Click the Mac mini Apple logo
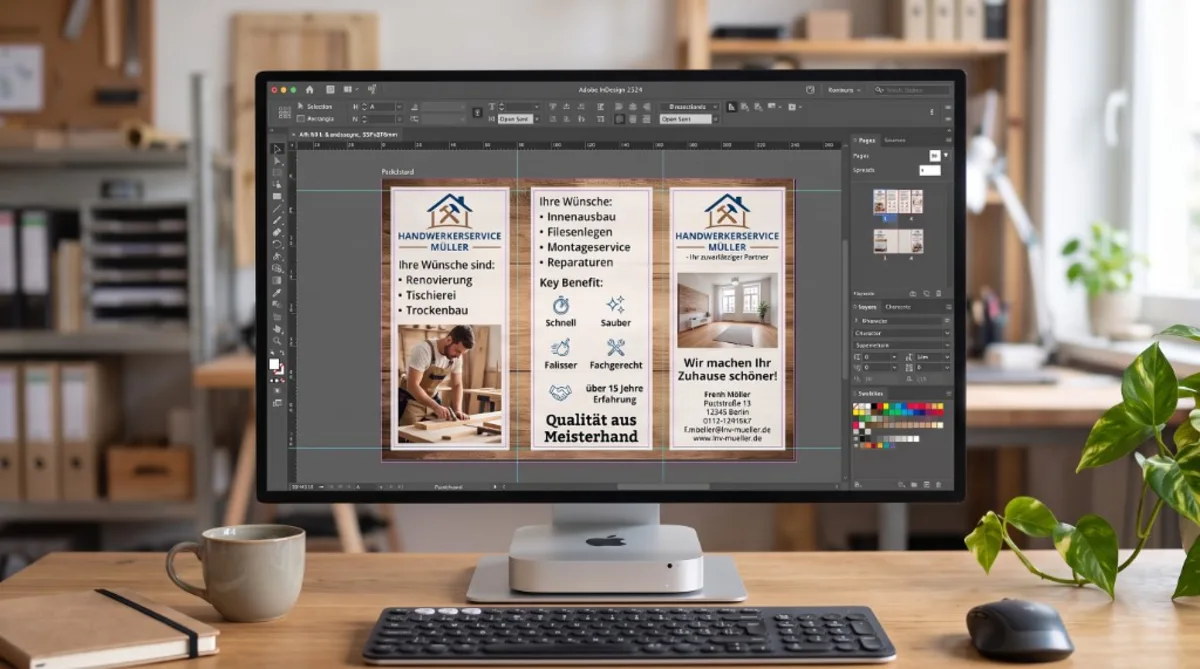The image size is (1200, 669). click(x=605, y=541)
